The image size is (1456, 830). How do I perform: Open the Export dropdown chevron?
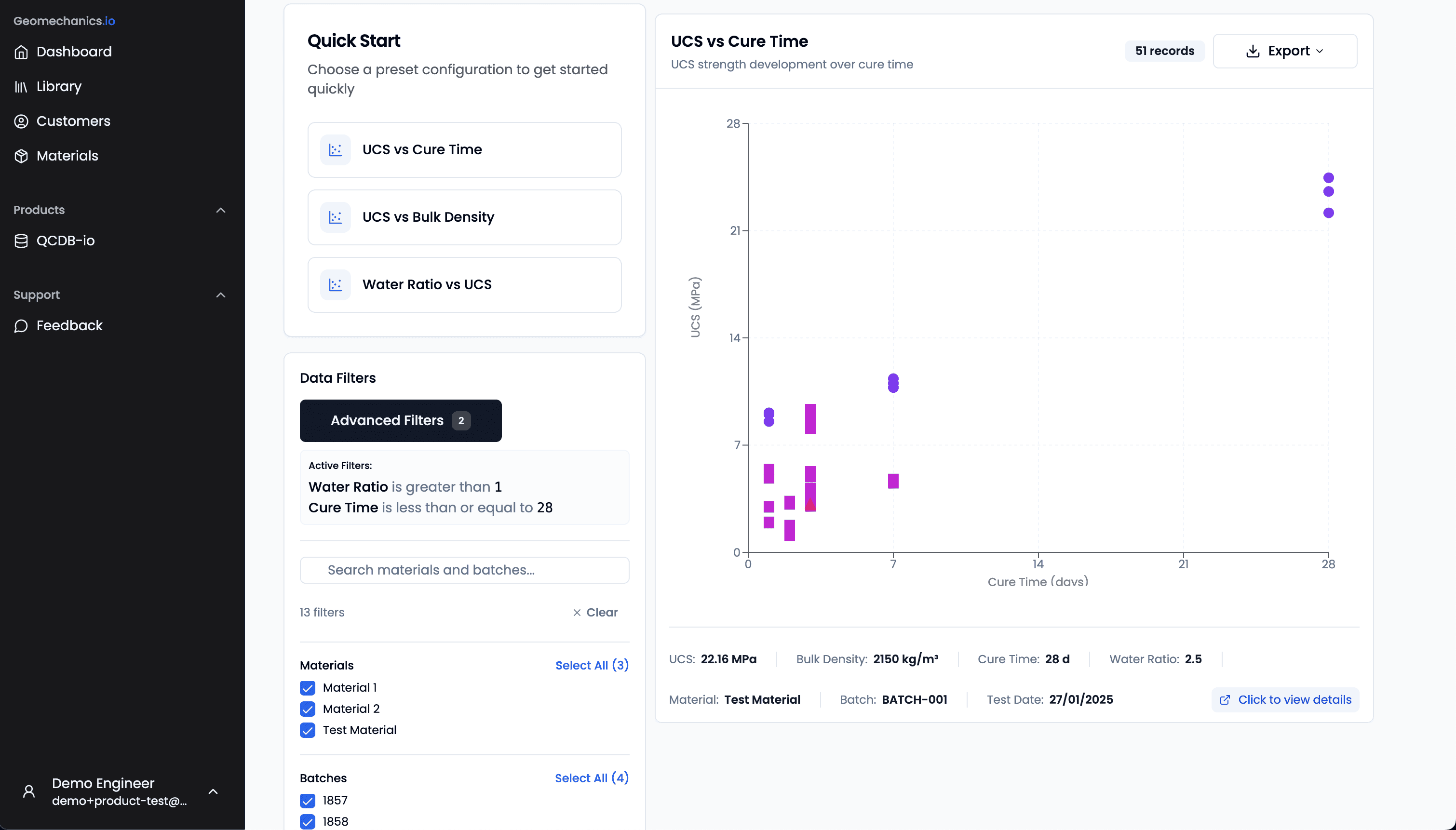tap(1320, 51)
